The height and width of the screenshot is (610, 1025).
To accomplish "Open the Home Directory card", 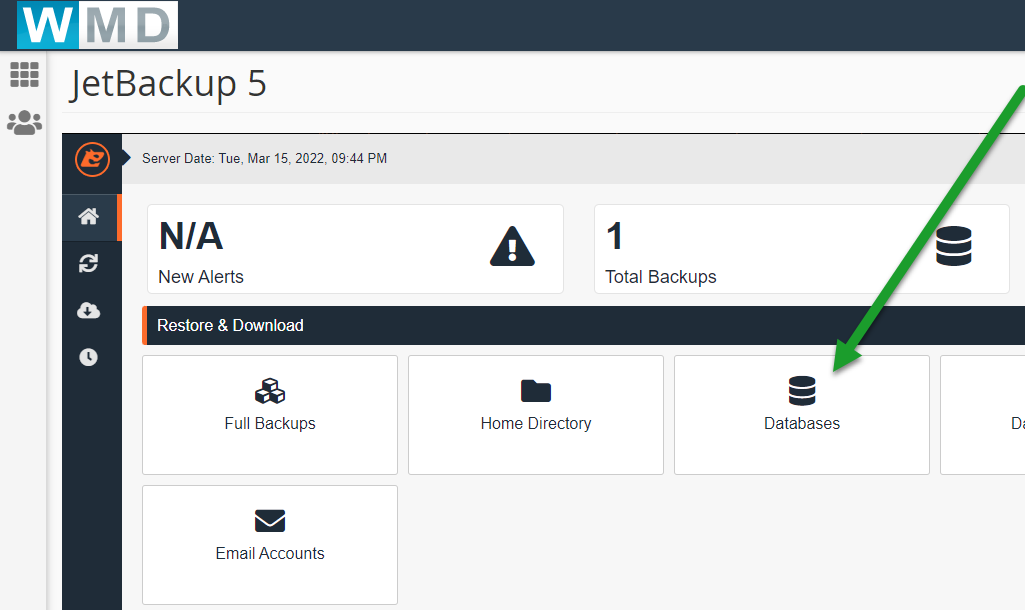I will click(x=536, y=415).
